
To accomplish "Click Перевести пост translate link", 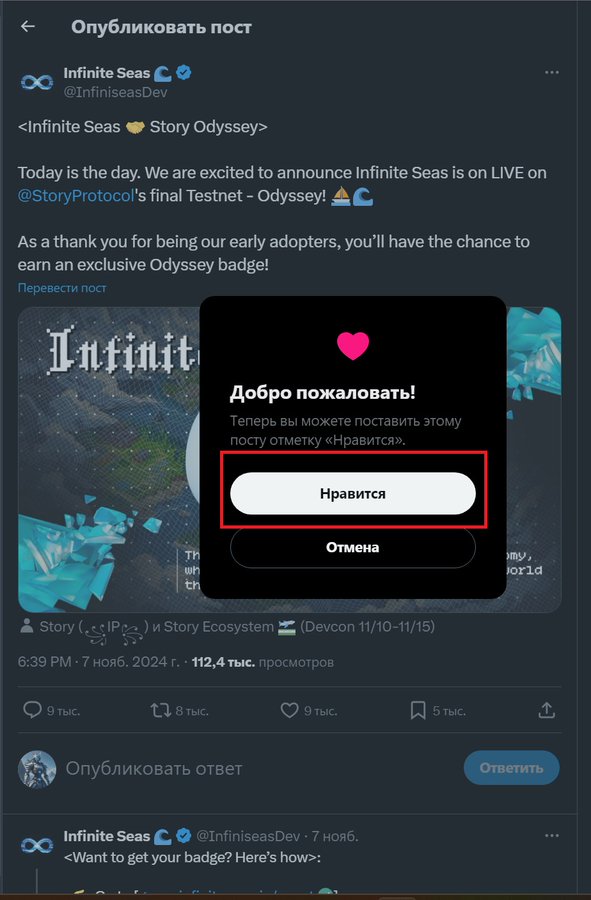I will tap(62, 288).
